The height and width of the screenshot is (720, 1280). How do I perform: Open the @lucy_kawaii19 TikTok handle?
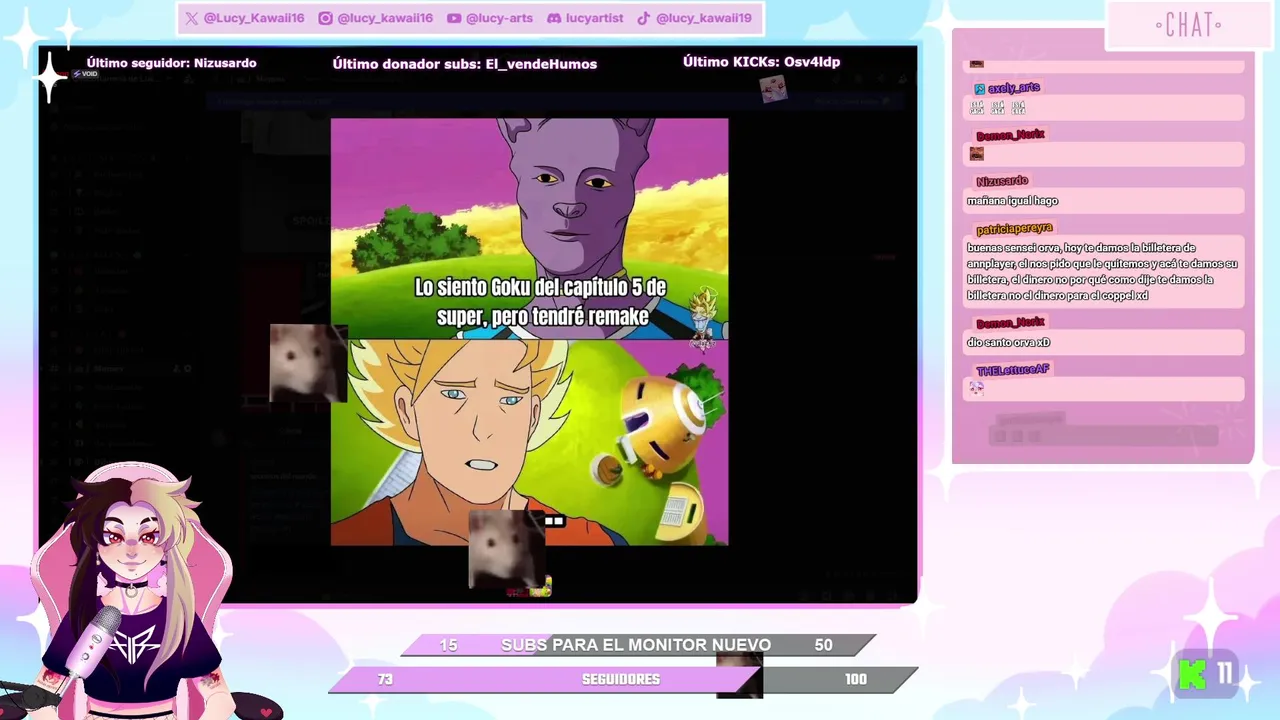(x=704, y=18)
